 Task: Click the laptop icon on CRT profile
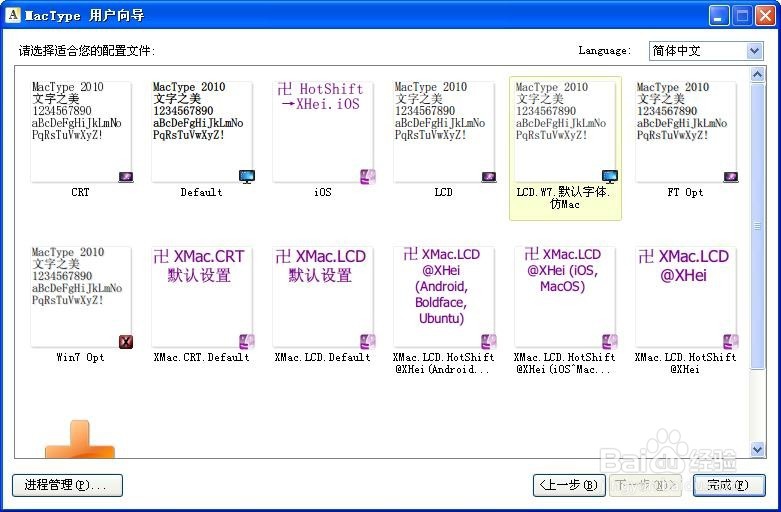(126, 177)
